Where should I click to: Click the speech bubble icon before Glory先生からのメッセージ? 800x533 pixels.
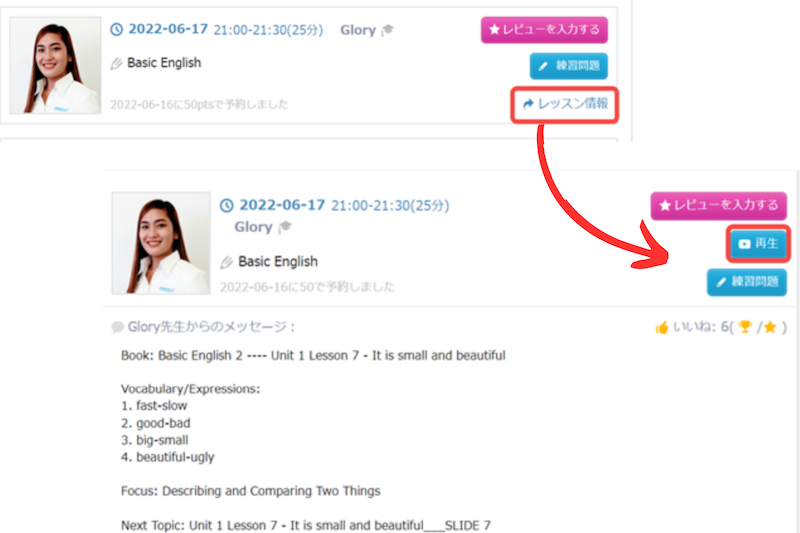tap(118, 327)
